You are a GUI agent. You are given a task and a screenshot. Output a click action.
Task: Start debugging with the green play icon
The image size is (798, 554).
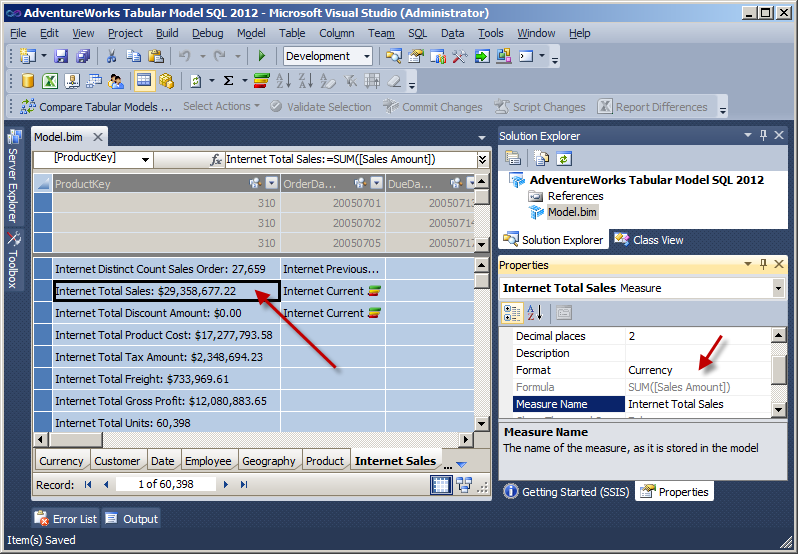coord(262,56)
